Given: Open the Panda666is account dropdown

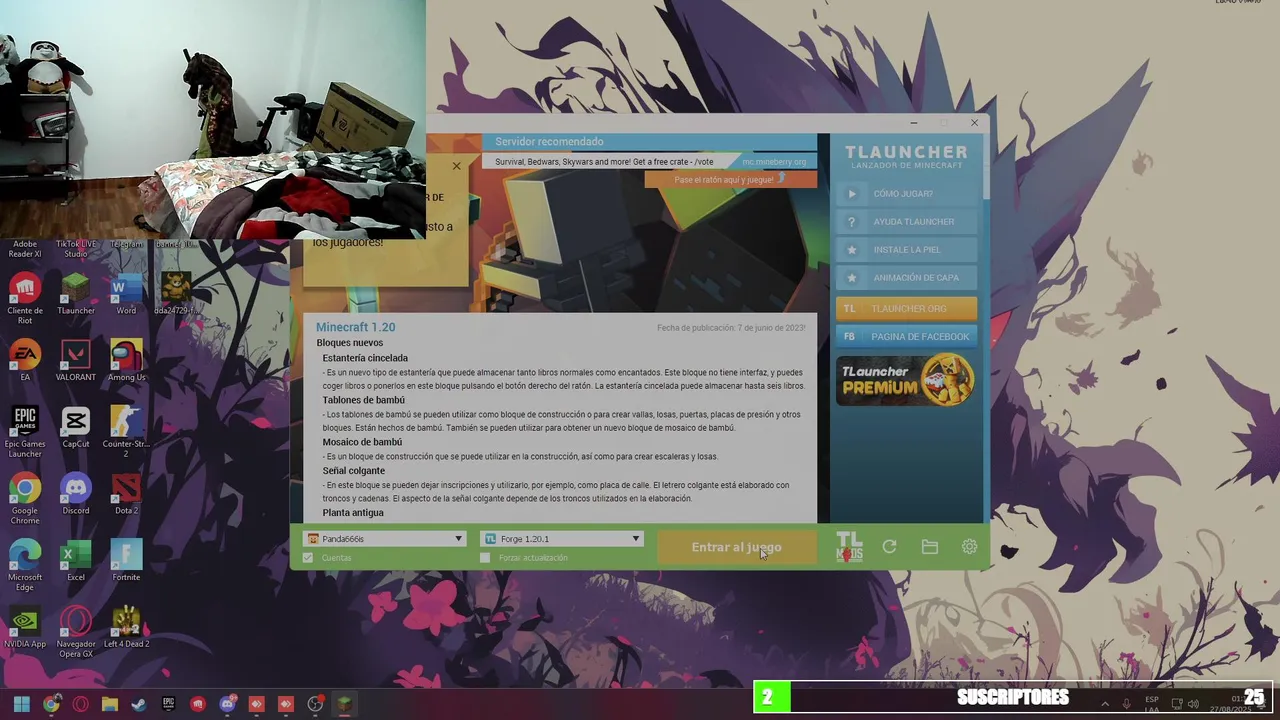Looking at the screenshot, I should 385,539.
